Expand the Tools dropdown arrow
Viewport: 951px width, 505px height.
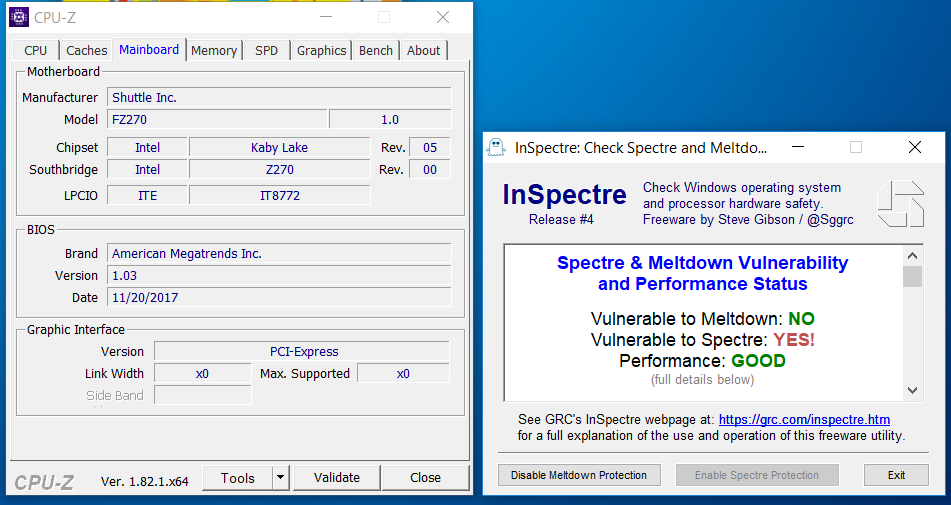(280, 478)
